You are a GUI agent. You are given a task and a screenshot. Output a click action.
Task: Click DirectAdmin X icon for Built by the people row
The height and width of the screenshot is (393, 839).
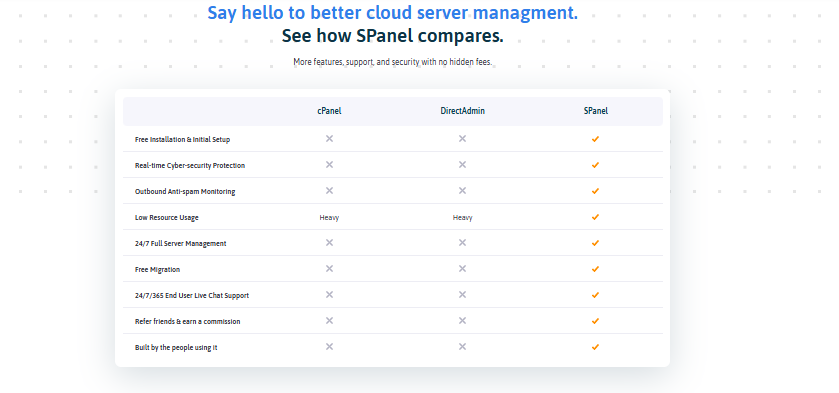(x=462, y=346)
